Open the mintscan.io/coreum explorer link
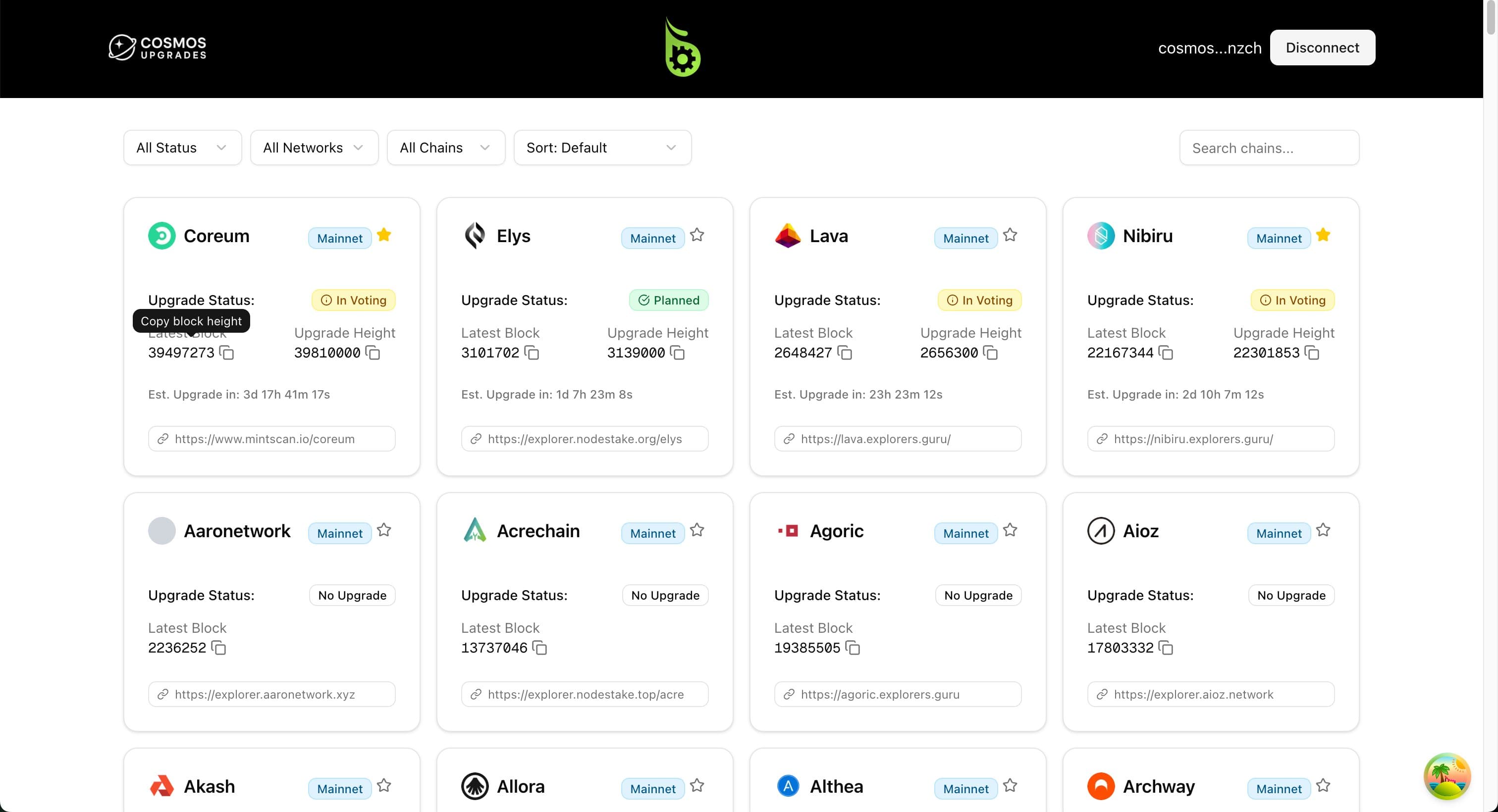The height and width of the screenshot is (812, 1498). (271, 439)
